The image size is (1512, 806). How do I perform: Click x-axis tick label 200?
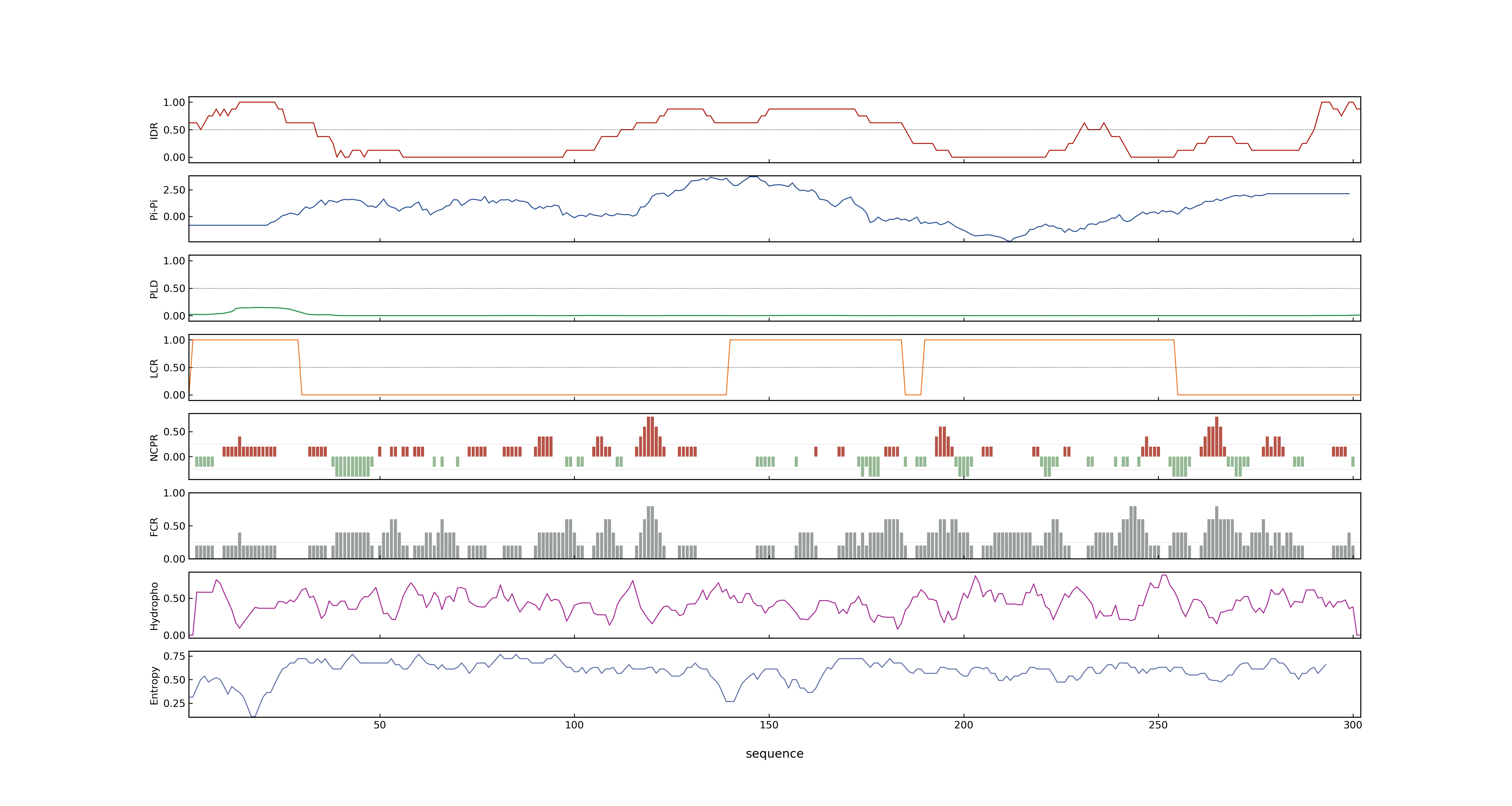964,725
